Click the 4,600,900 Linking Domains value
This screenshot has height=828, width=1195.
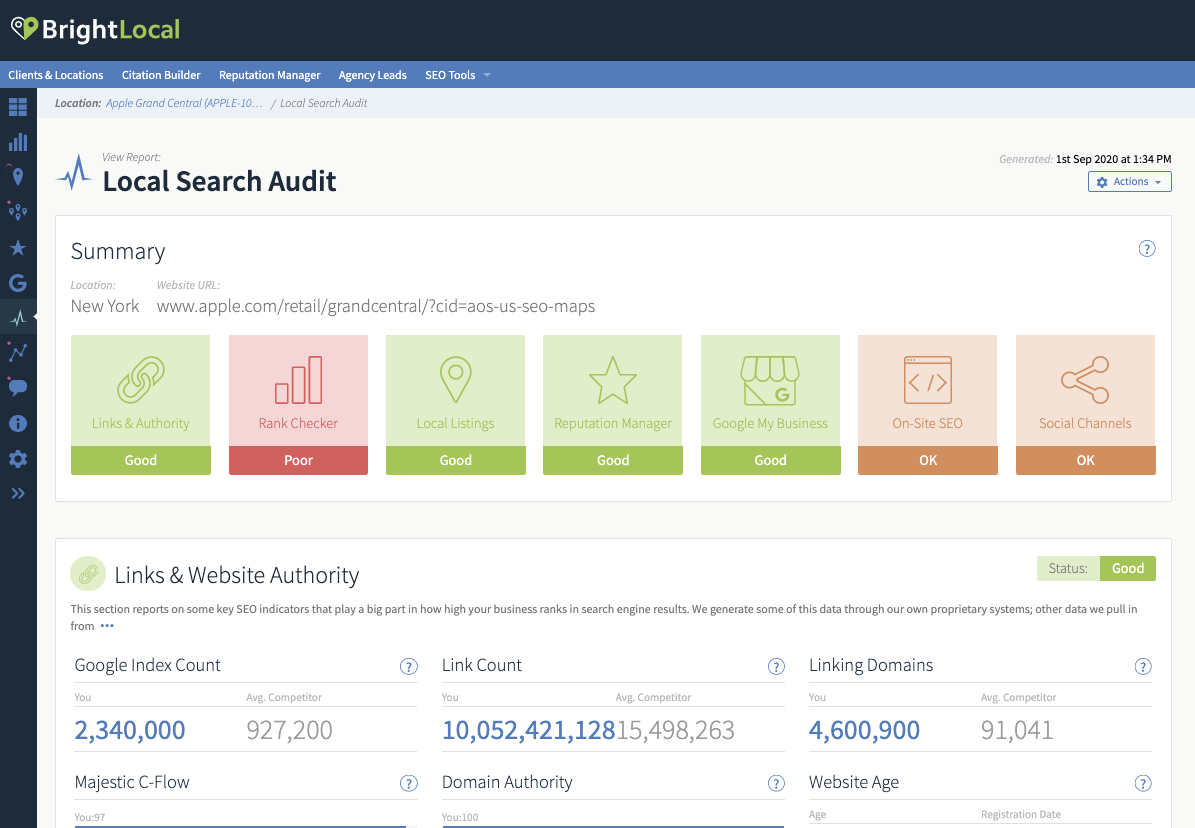click(x=864, y=730)
